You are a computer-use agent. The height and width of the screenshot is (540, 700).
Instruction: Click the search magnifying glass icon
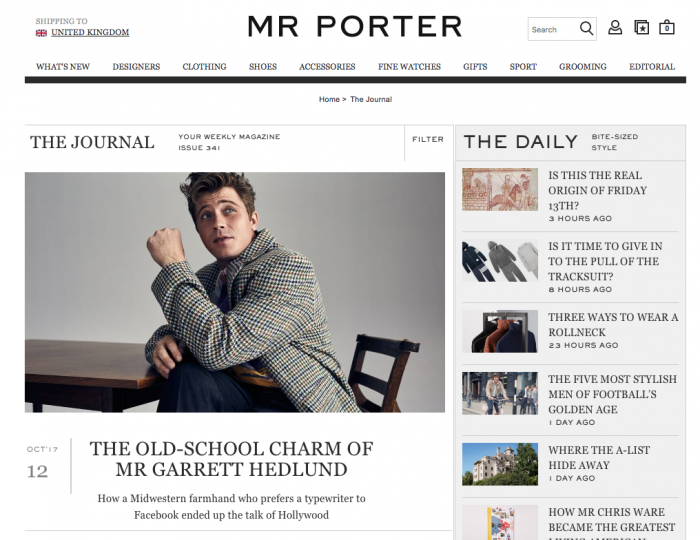pyautogui.click(x=586, y=29)
